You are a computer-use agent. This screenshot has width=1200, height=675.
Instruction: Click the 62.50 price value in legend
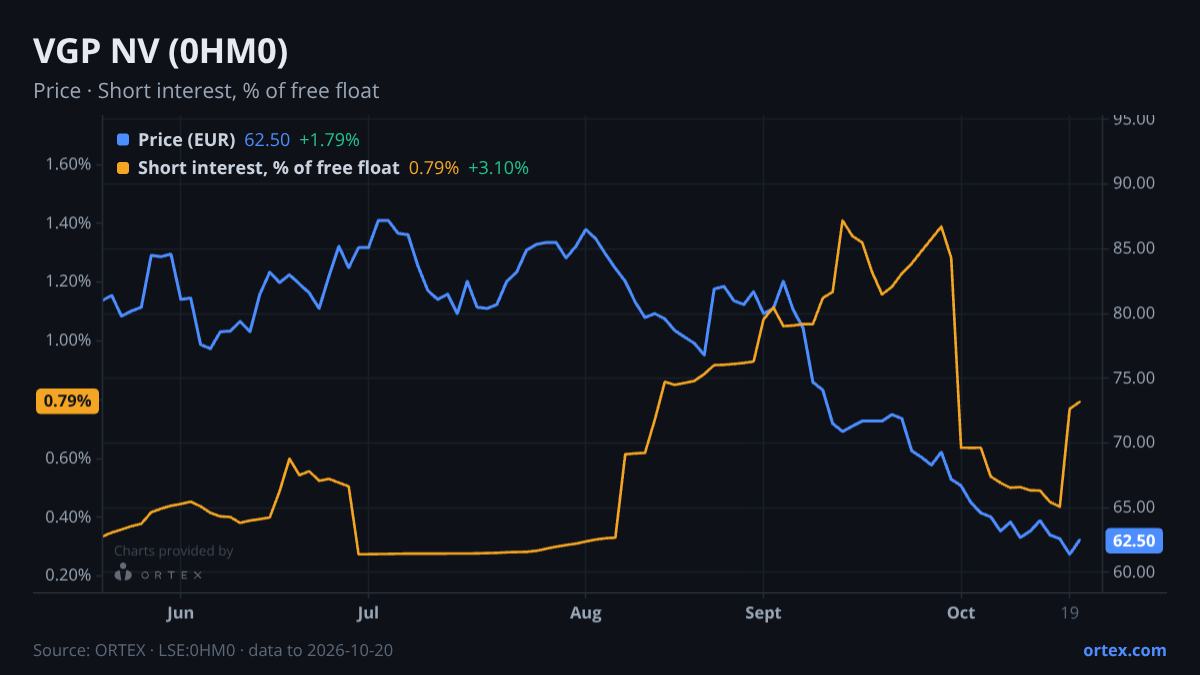(x=267, y=139)
